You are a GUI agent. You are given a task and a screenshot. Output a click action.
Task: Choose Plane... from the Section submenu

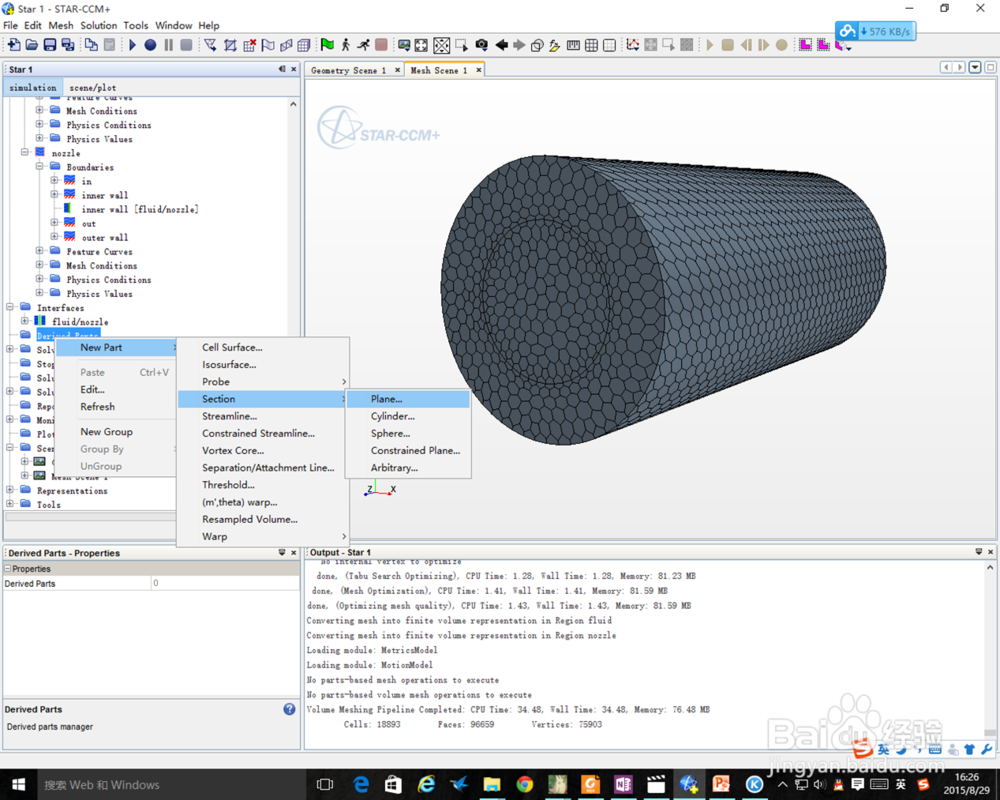click(408, 399)
